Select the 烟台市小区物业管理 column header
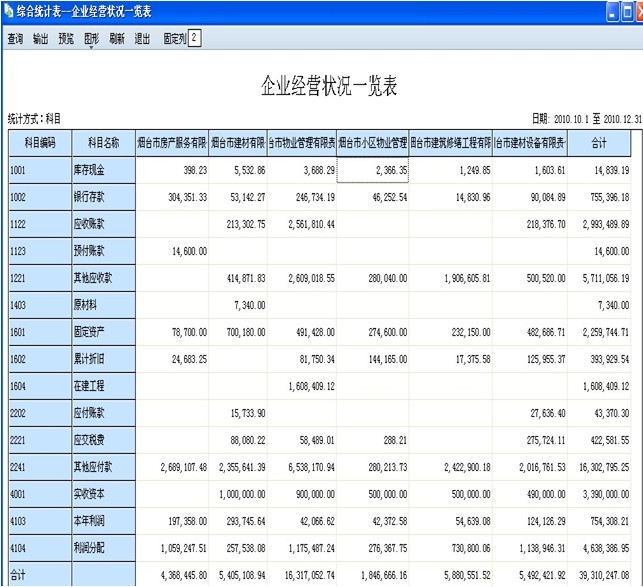 372,143
